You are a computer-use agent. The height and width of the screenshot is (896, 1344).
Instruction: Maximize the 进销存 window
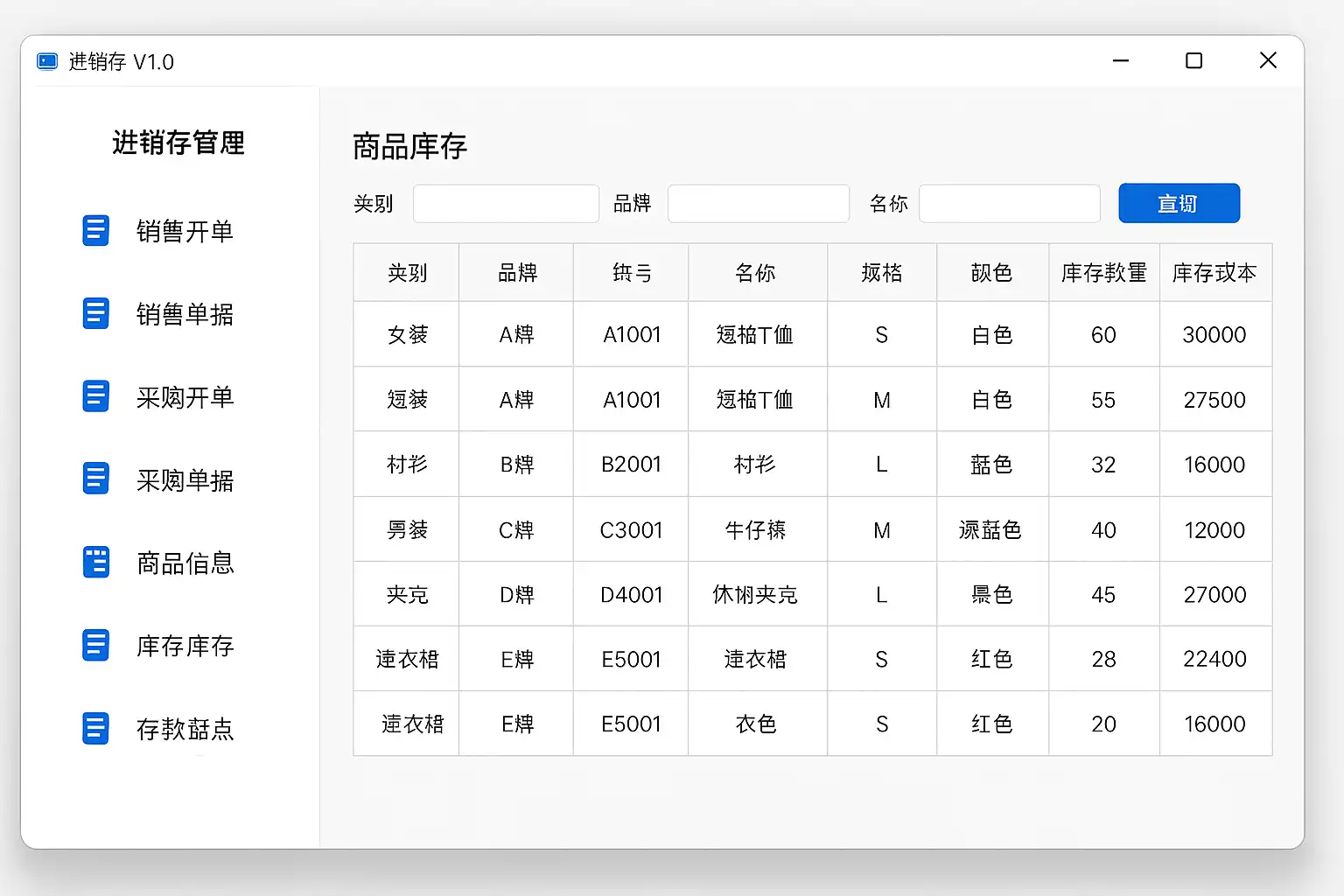click(x=1193, y=60)
